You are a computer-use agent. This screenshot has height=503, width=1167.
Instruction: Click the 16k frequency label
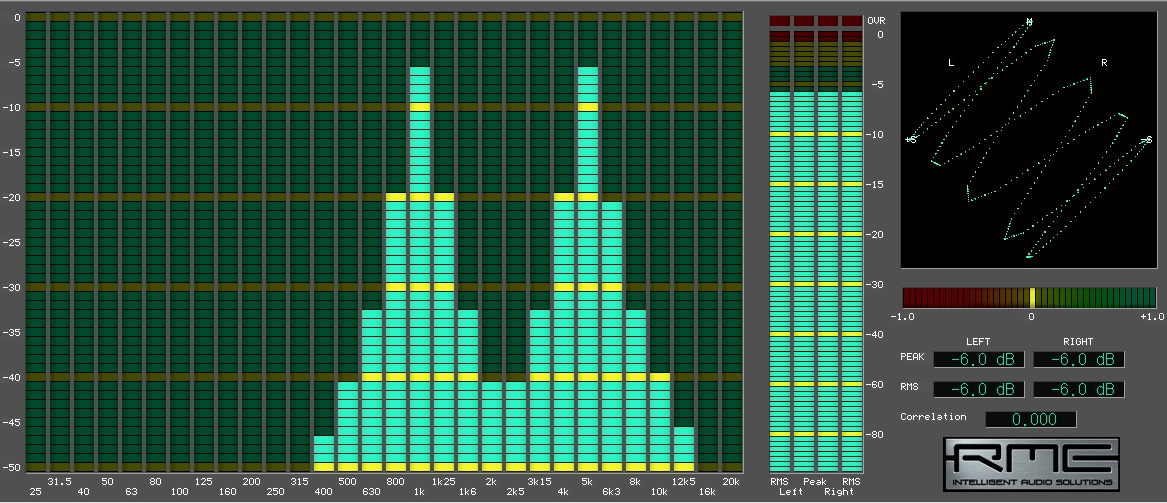pos(708,492)
